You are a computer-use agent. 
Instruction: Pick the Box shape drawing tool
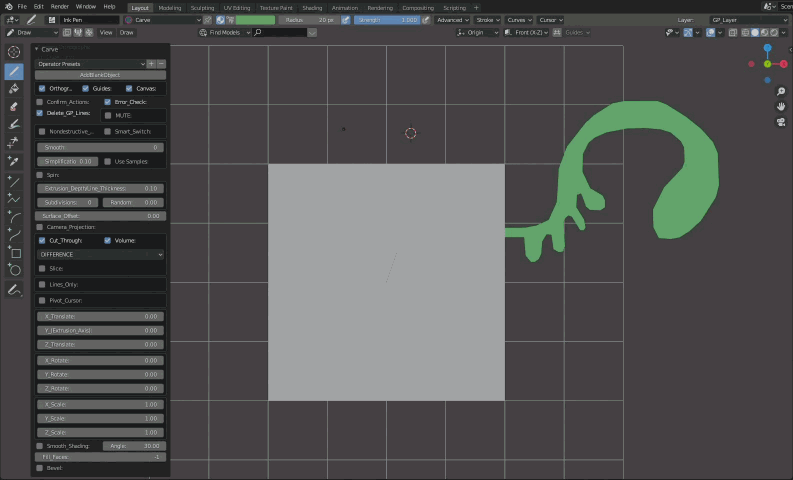14,253
